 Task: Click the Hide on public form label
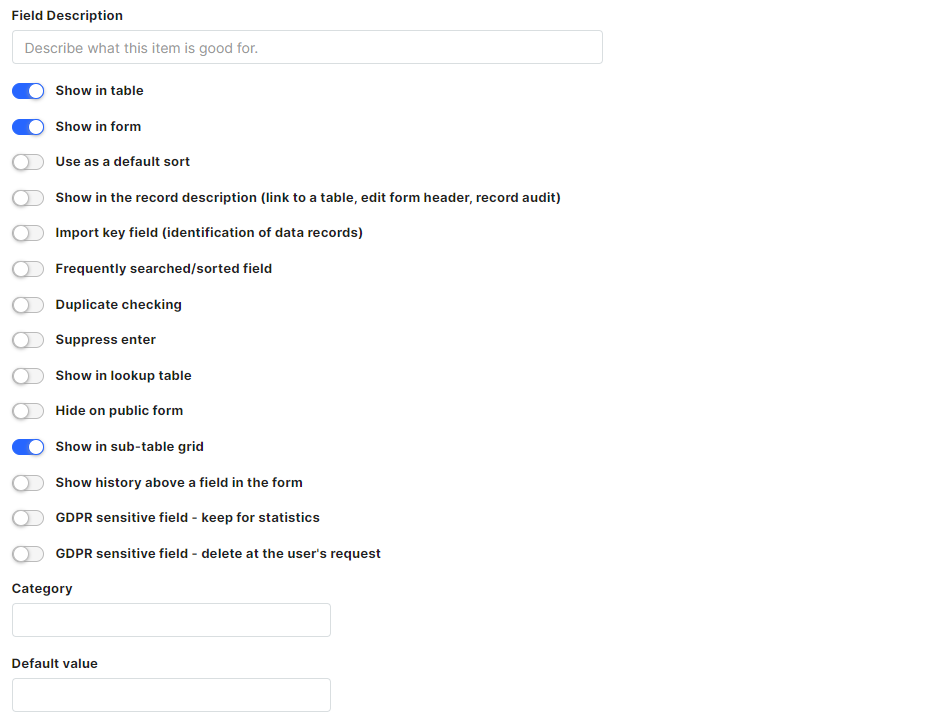pos(119,410)
